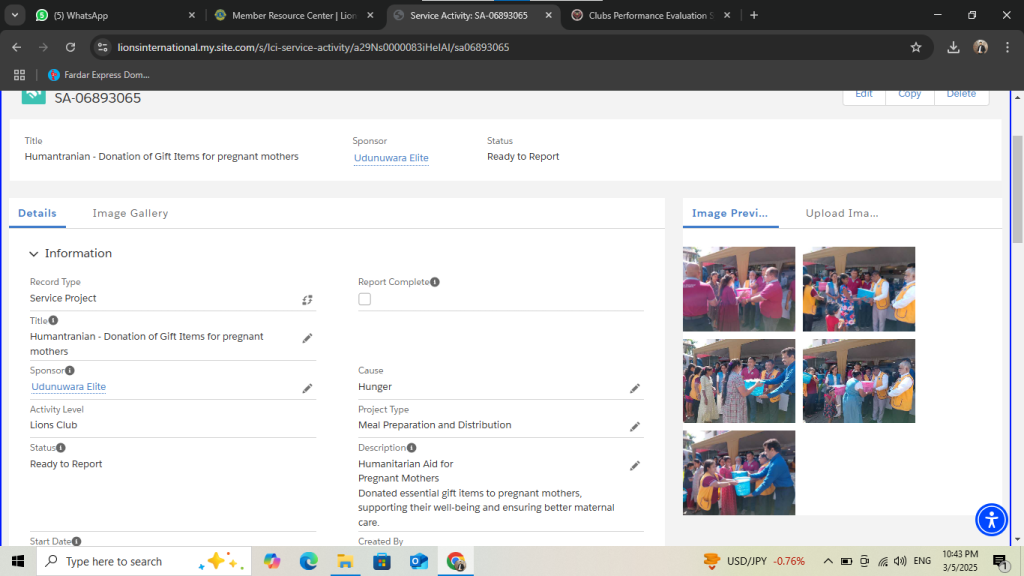Switch to the WhatsApp tab
This screenshot has width=1024, height=576.
tap(115, 15)
